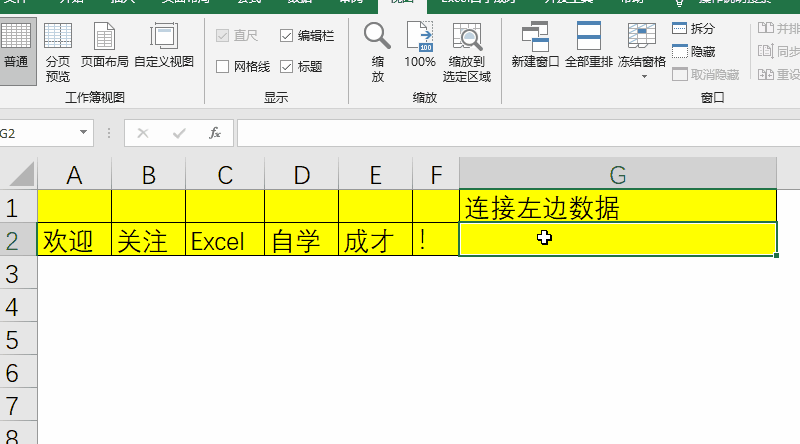Click cell containing 自学
The width and height of the screenshot is (800, 444).
pyautogui.click(x=302, y=239)
